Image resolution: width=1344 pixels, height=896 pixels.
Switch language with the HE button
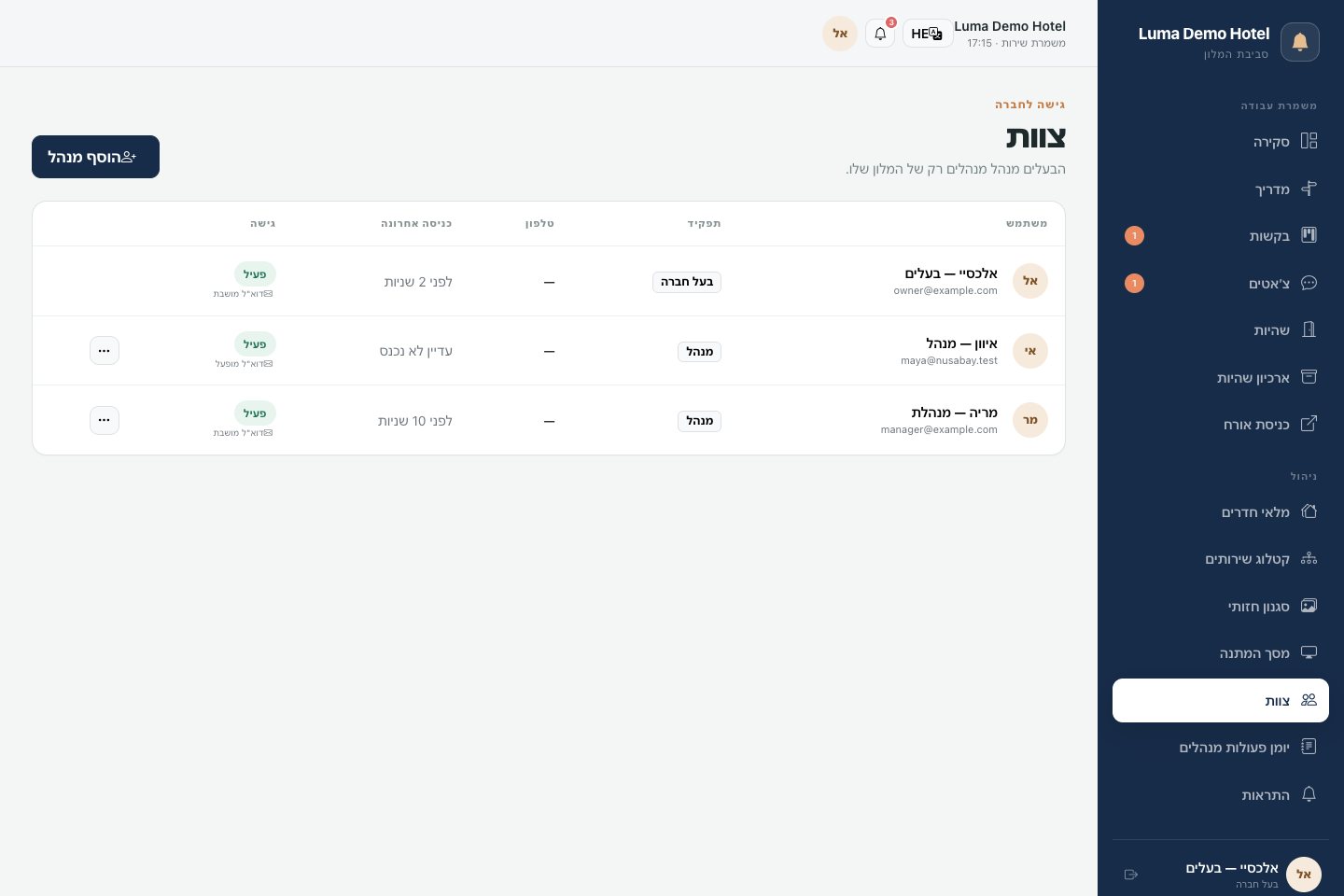928,34
